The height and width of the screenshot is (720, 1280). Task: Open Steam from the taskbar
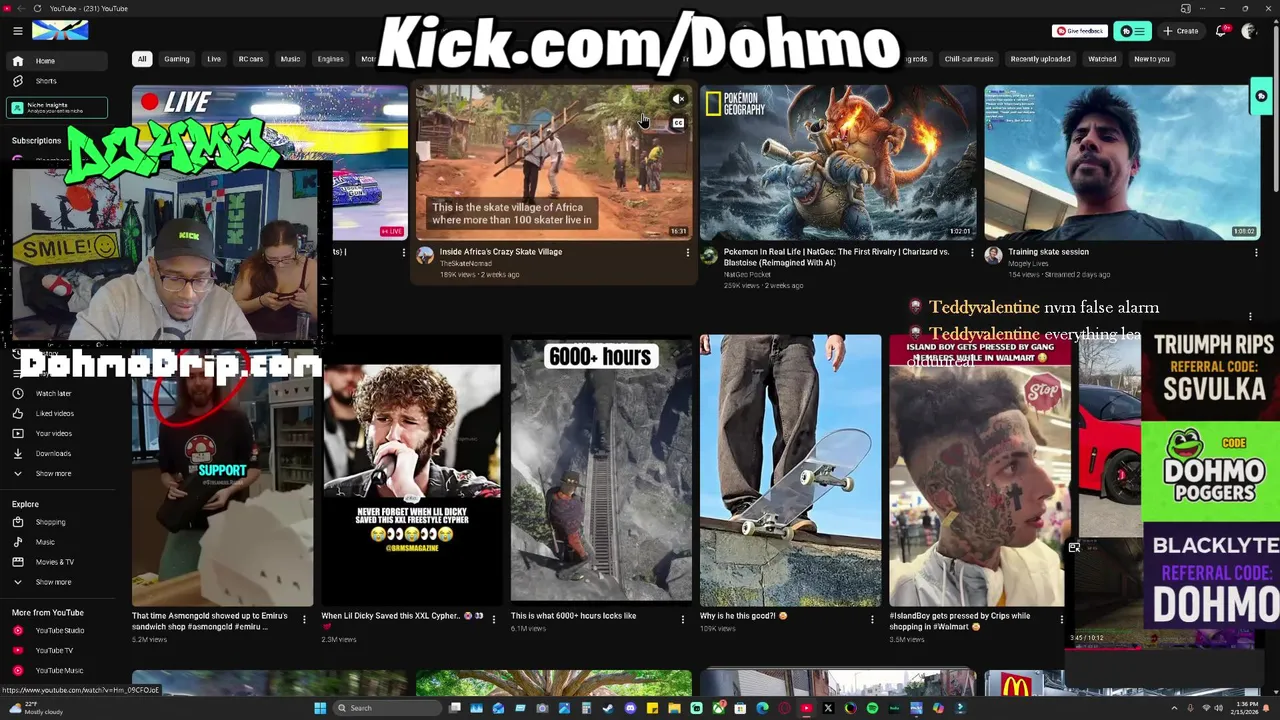[x=608, y=708]
